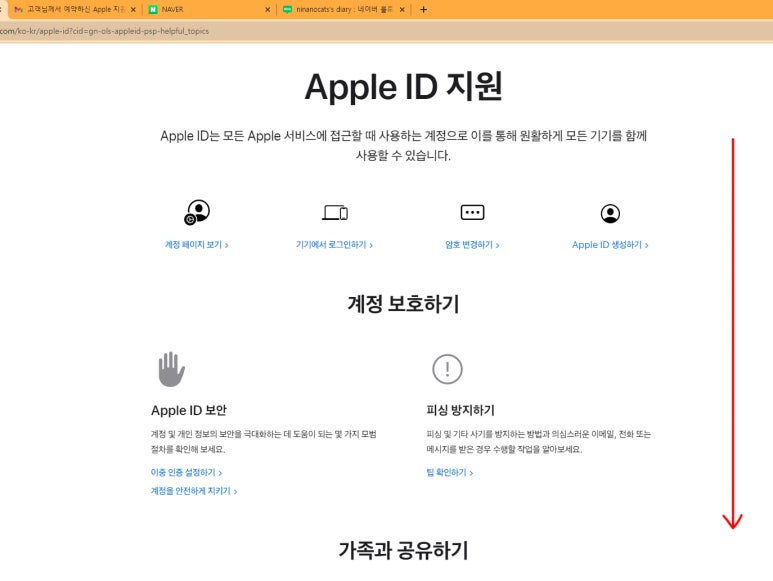
Task: Switch to the Gmail Apple reservation tab
Action: click(x=75, y=9)
